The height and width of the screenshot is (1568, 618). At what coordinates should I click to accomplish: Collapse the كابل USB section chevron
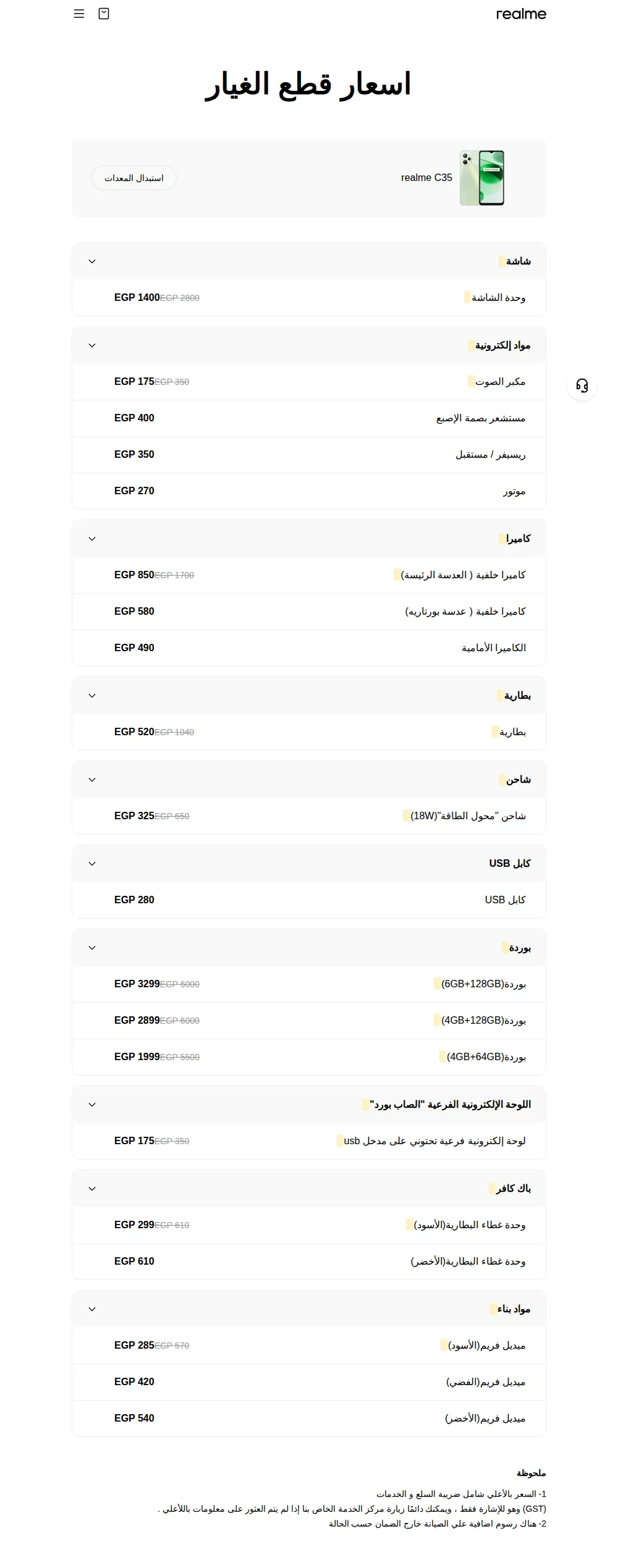pyautogui.click(x=92, y=864)
